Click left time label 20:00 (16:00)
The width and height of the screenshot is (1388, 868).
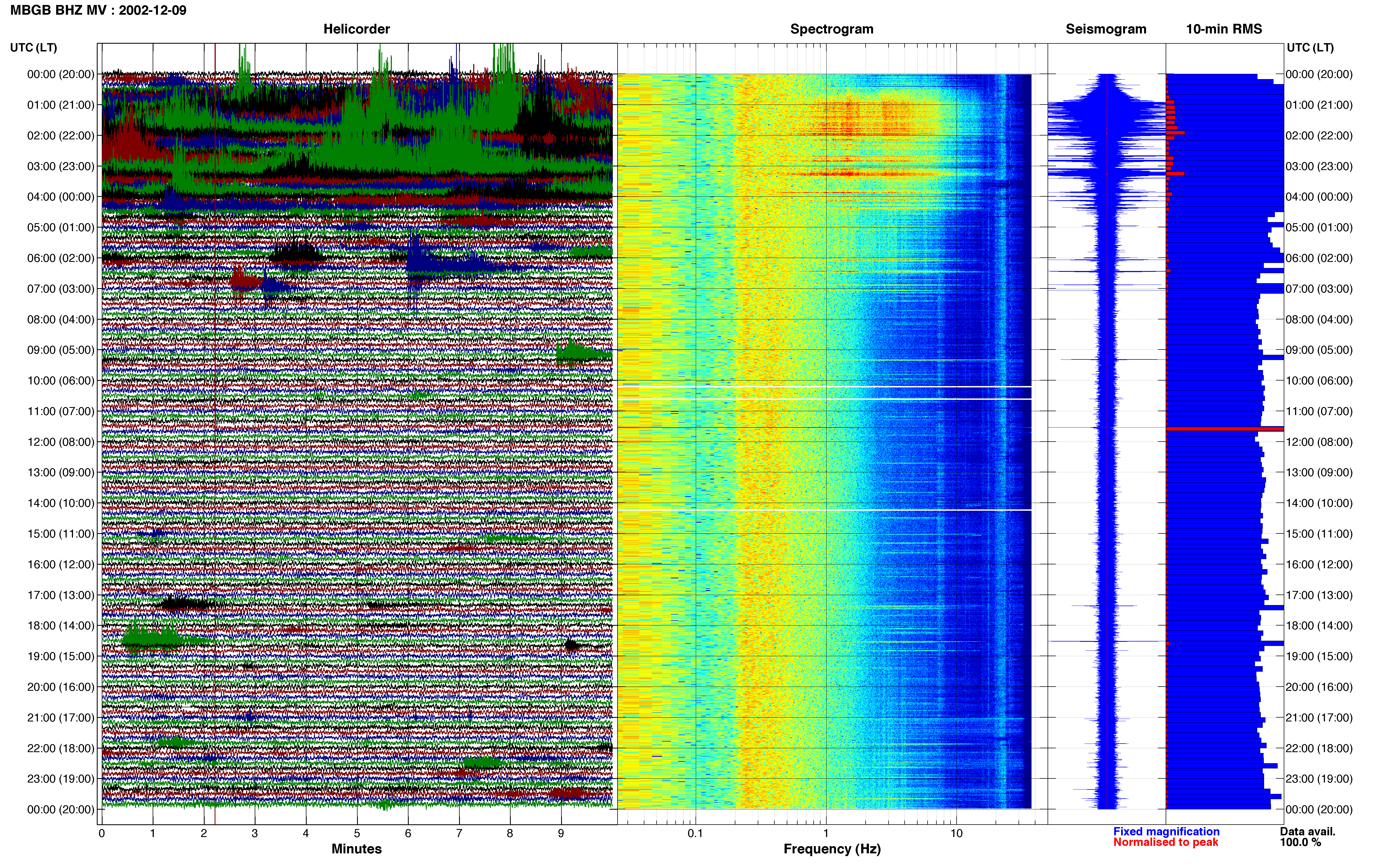[x=61, y=687]
